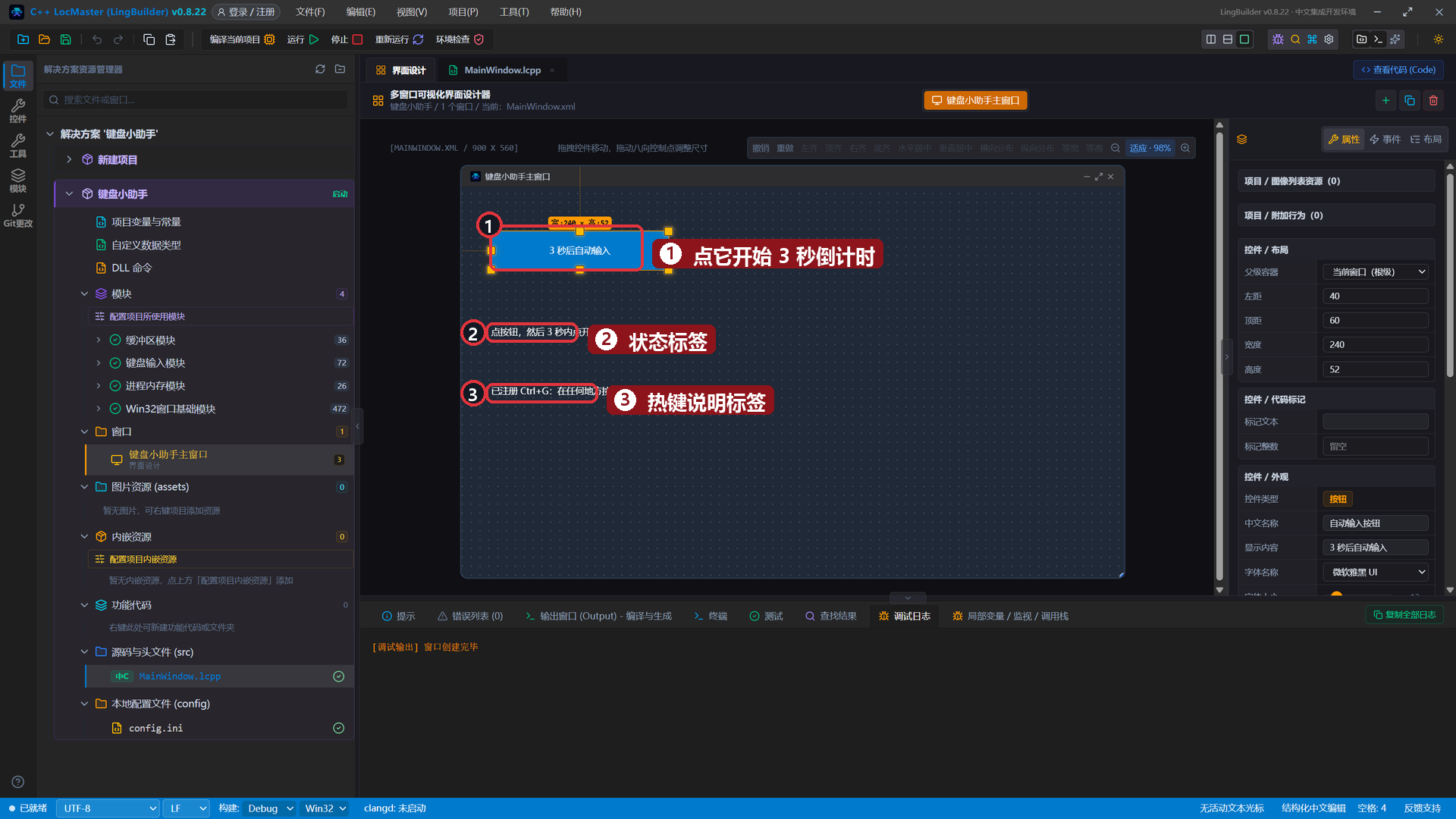The image size is (1456, 819).
Task: Click the AI sparkle icon top-right
Action: pos(1395,39)
